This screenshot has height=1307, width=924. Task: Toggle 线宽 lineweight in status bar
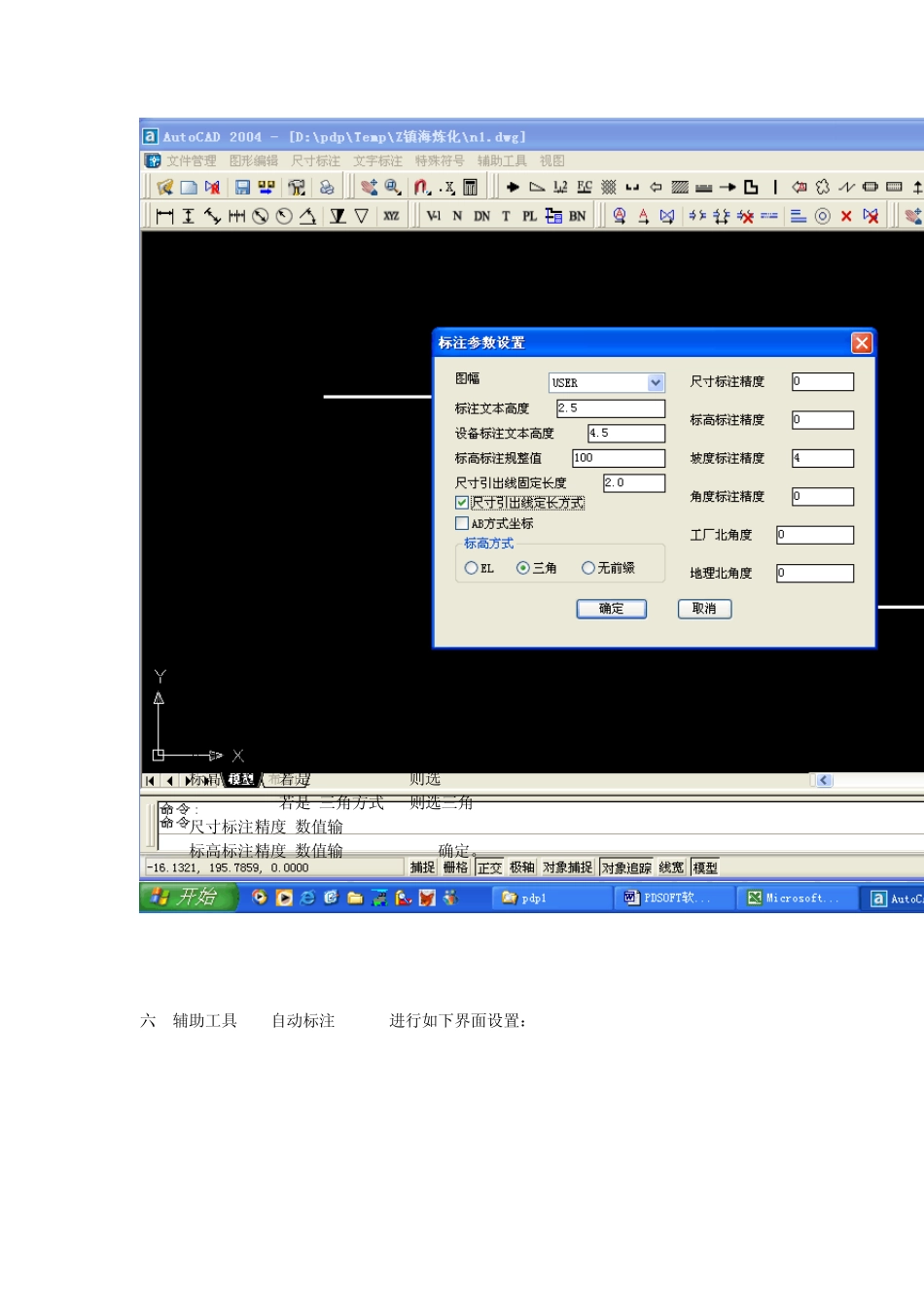tap(671, 867)
